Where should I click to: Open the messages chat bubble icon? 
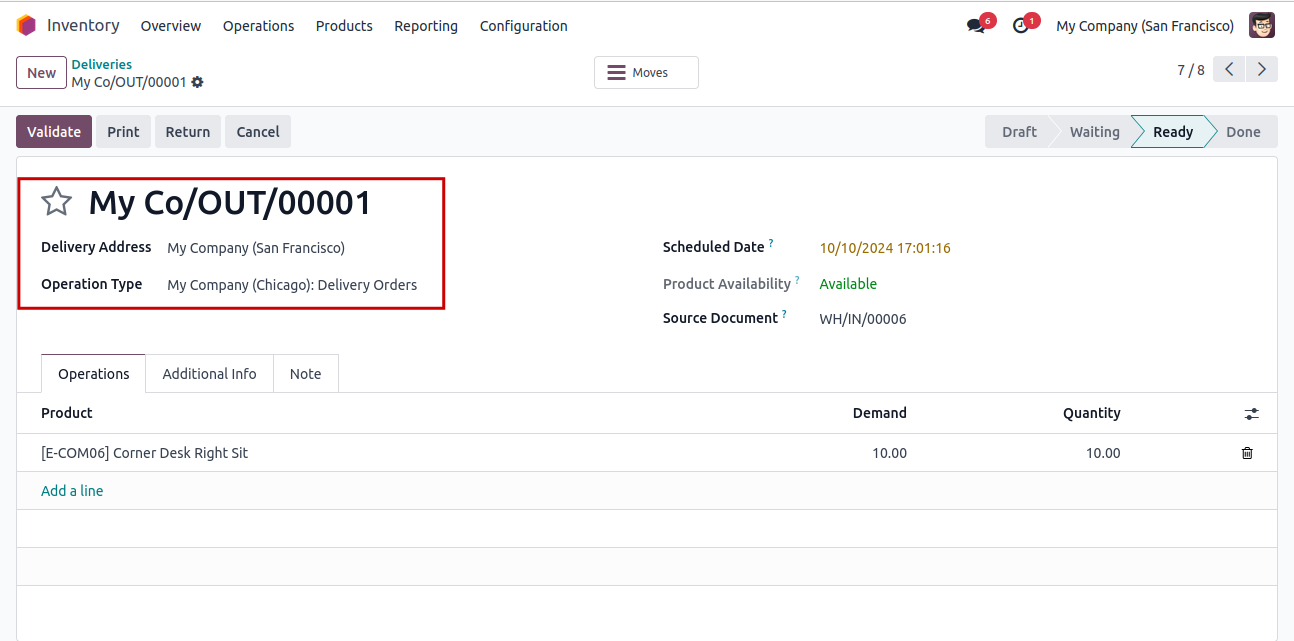976,26
